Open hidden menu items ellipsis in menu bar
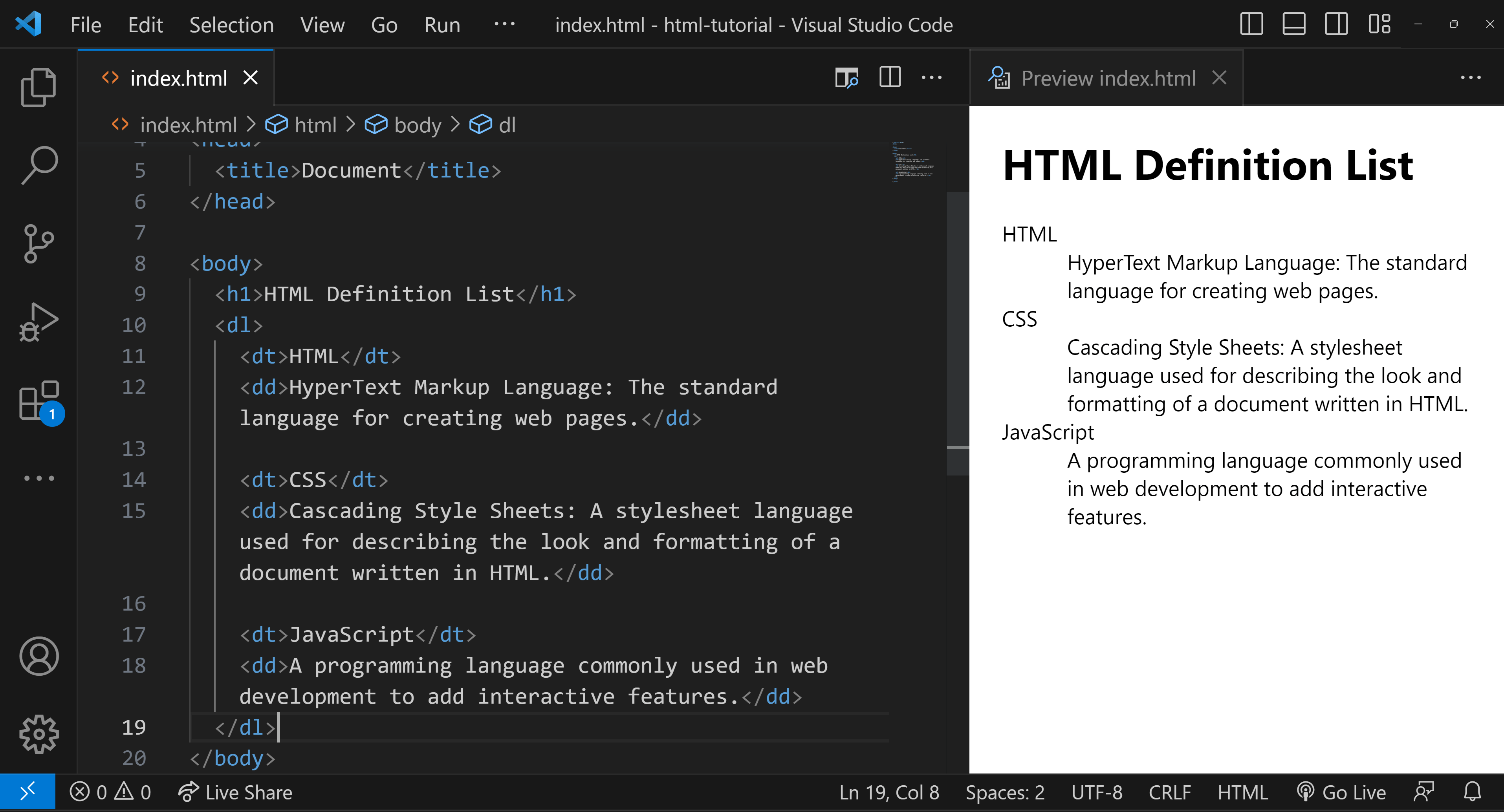The height and width of the screenshot is (812, 1504). [x=504, y=24]
